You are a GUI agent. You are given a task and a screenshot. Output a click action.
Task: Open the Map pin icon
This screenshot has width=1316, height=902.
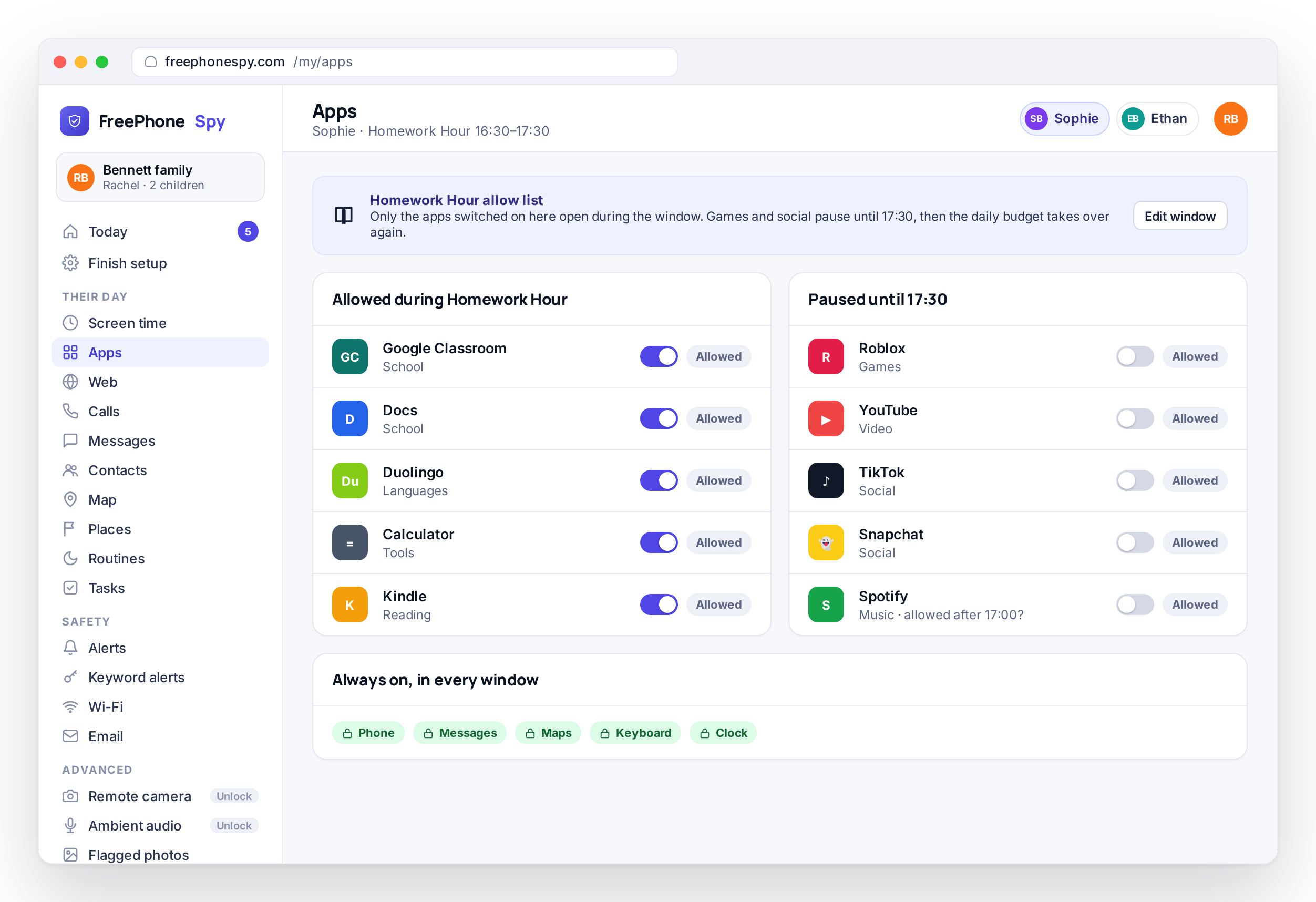(70, 500)
